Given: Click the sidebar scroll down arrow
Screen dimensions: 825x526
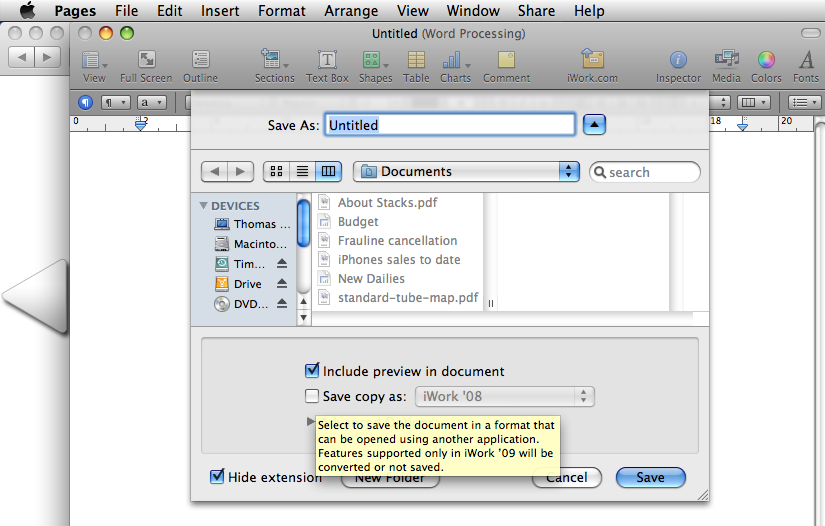Looking at the screenshot, I should click(x=303, y=317).
